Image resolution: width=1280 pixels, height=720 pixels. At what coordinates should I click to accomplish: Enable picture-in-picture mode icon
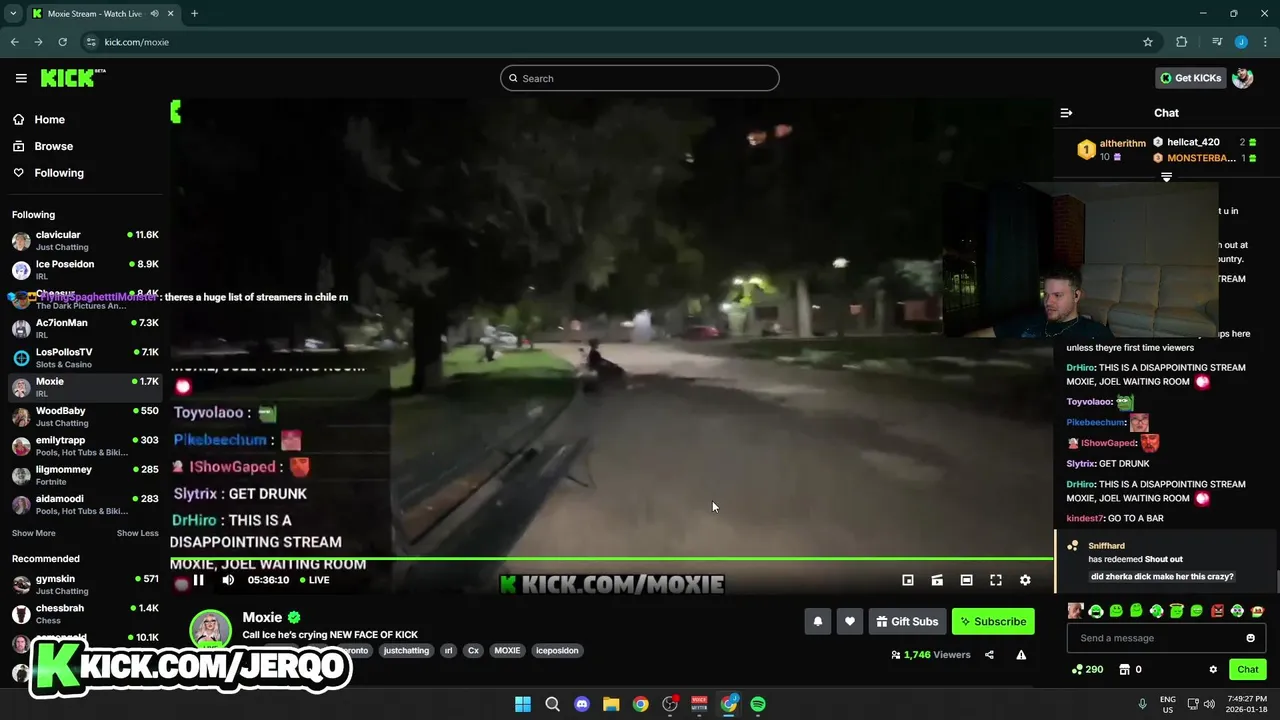point(908,580)
